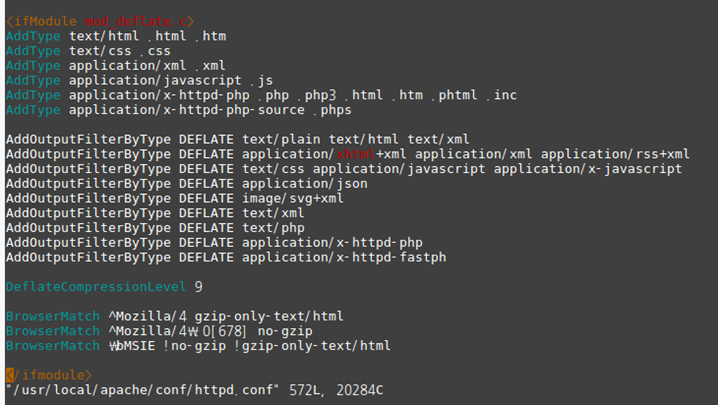
Task: Click the closing /ifmodule tag
Action: (49, 375)
